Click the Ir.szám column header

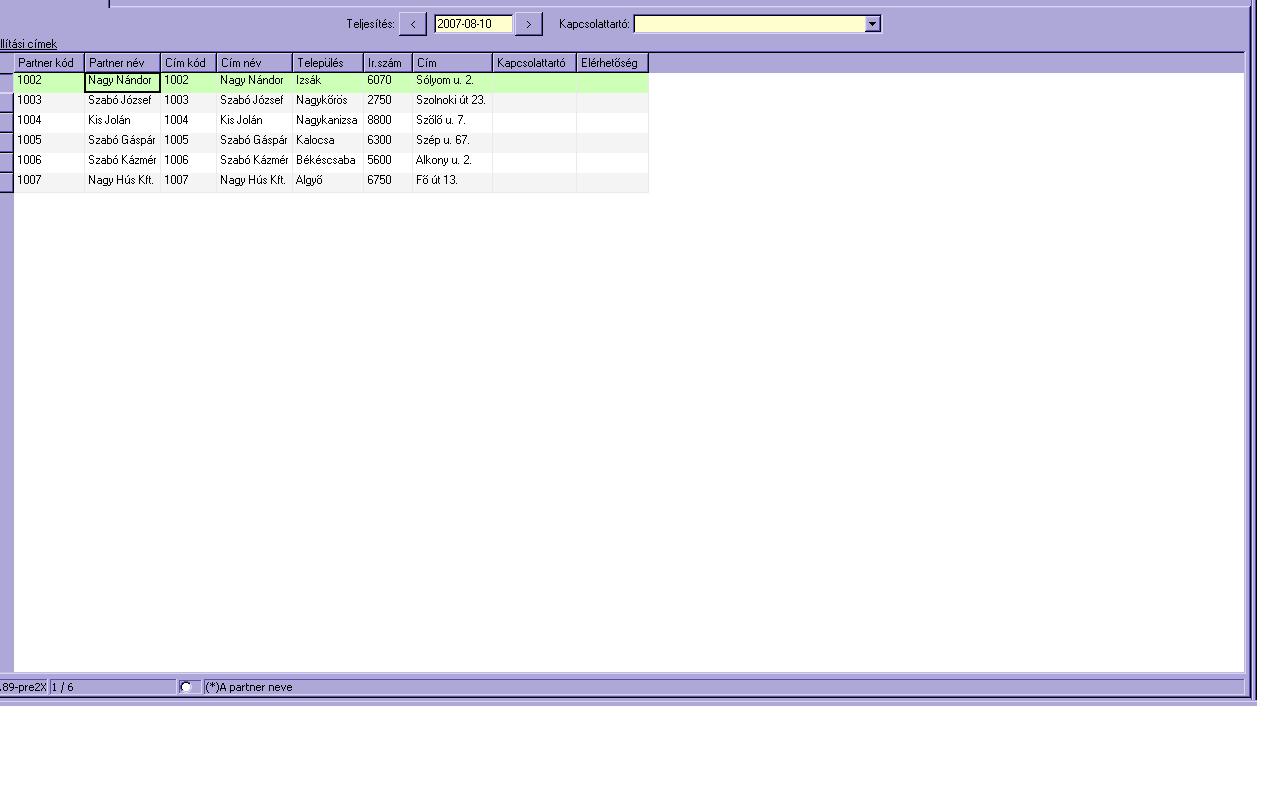coord(387,63)
